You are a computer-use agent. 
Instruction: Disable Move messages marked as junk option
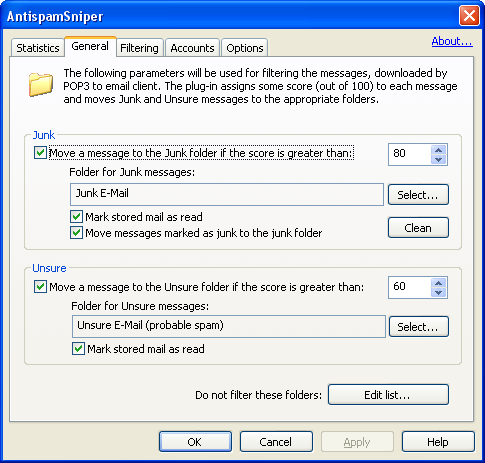pyautogui.click(x=76, y=233)
